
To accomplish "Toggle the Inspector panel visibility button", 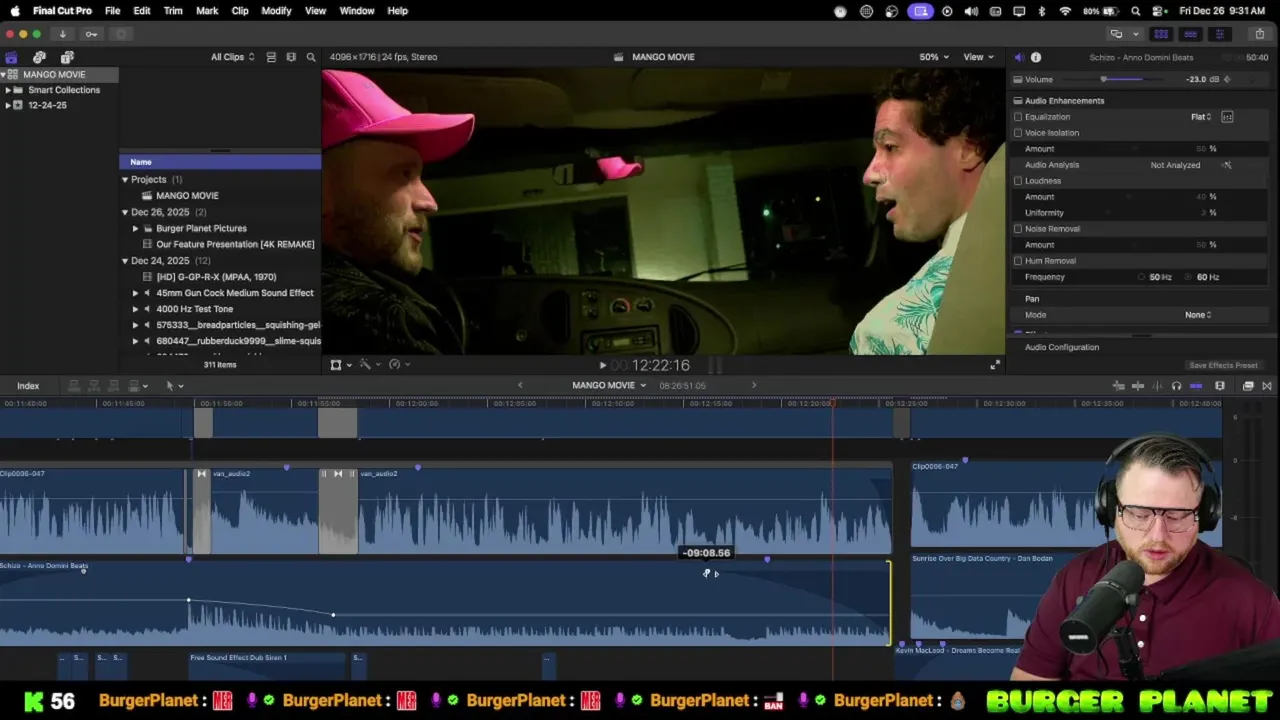I will [x=1219, y=34].
